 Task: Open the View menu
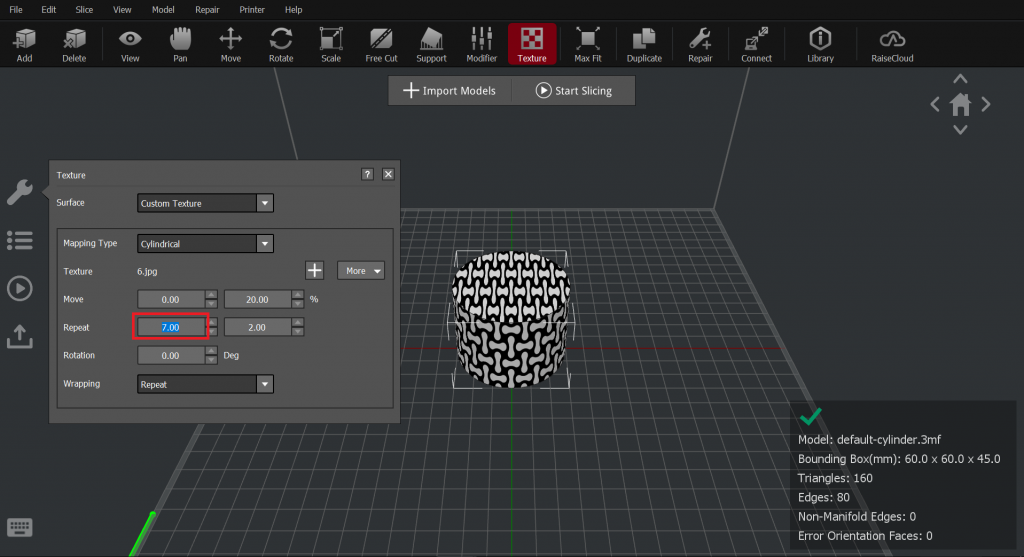[x=122, y=10]
